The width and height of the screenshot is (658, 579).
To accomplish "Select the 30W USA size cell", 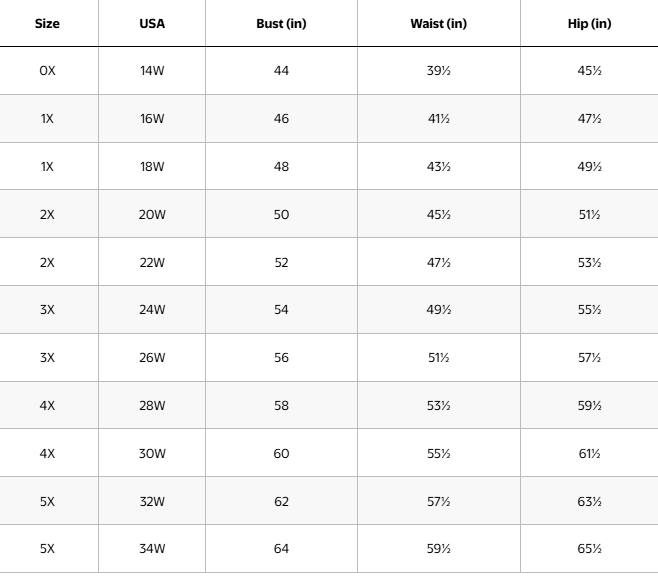I will point(152,453).
